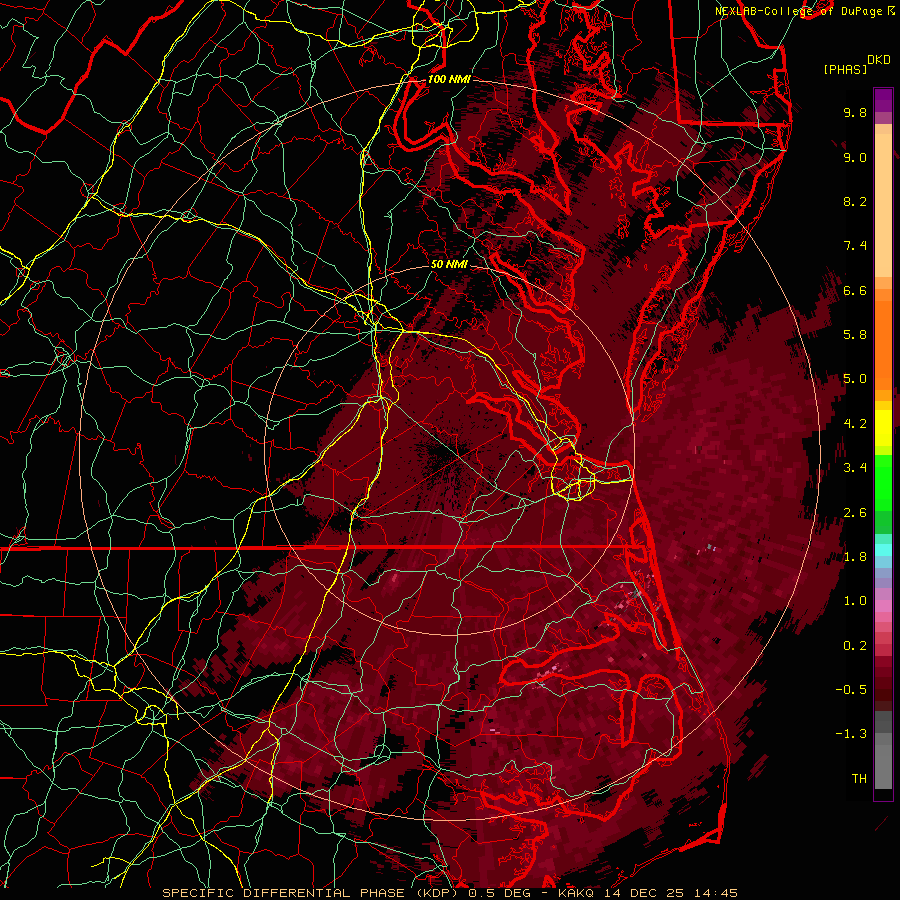Click the -0.5 value on the color scale
Image resolution: width=900 pixels, height=900 pixels.
coord(851,690)
